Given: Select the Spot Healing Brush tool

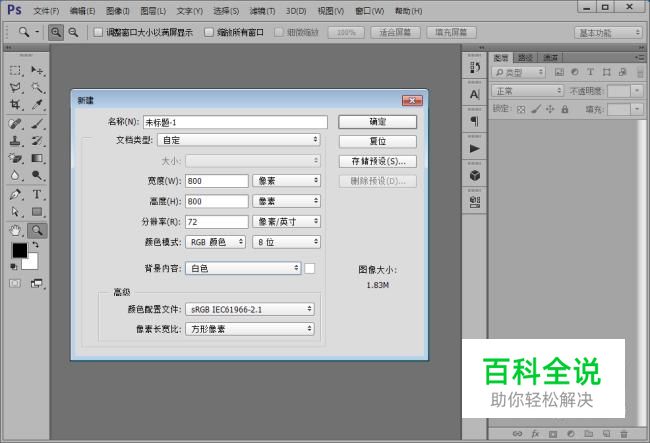Looking at the screenshot, I should coord(15,123).
